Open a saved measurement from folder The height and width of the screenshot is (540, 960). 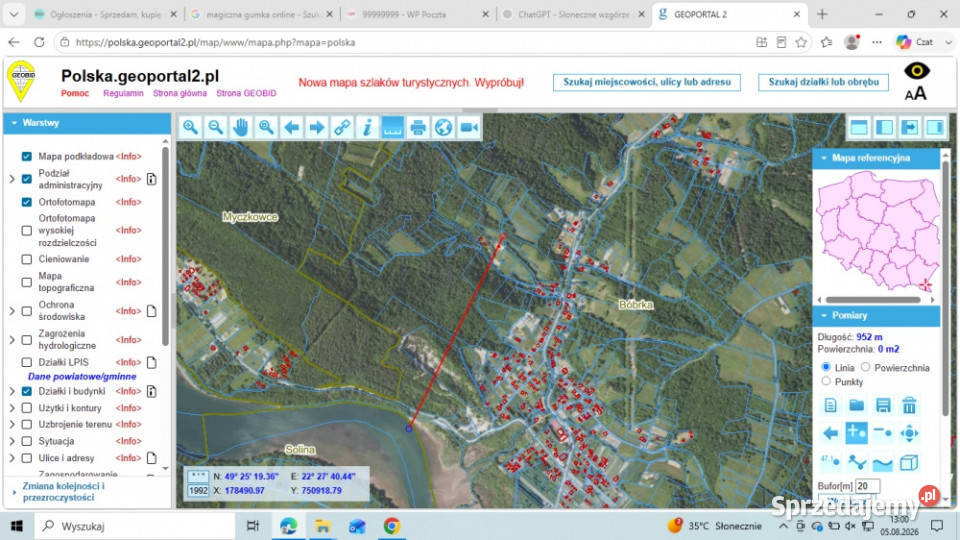857,405
